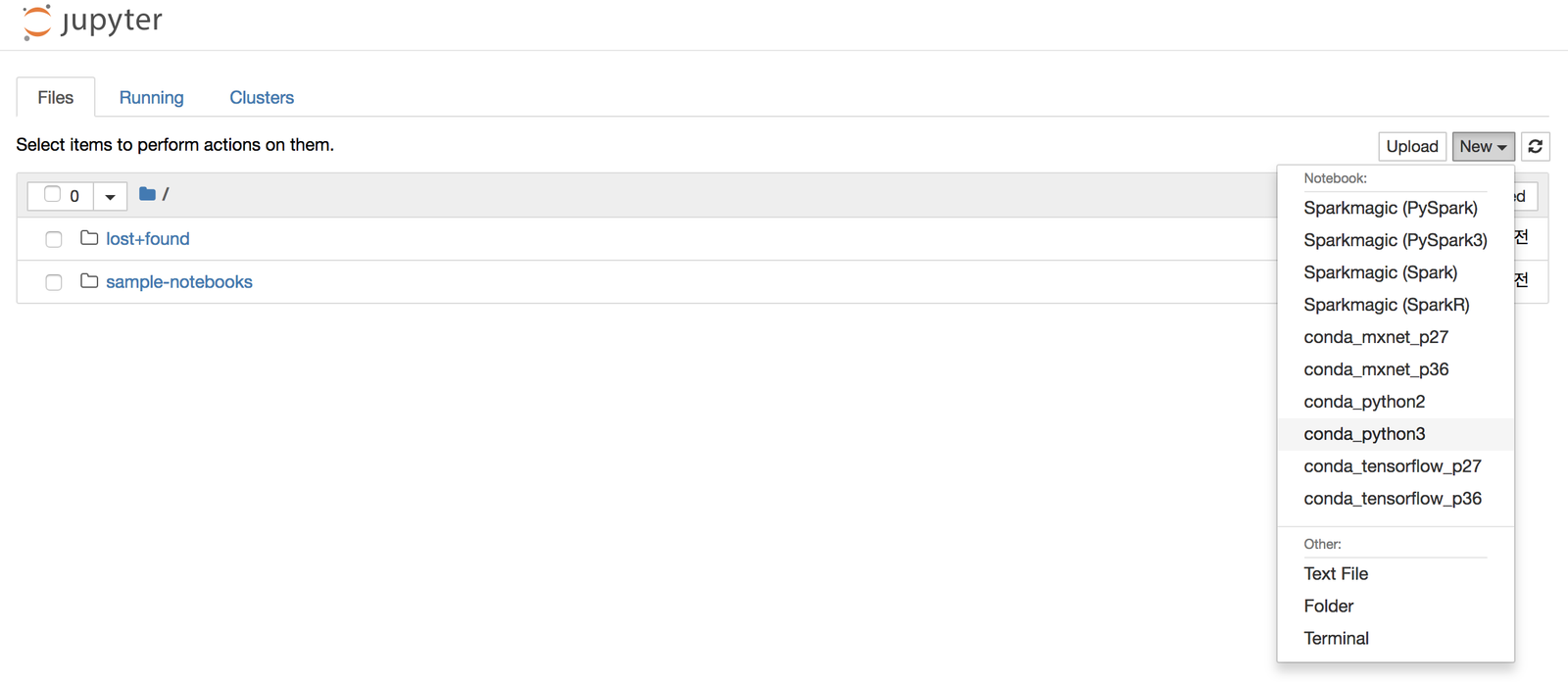Collapse the New dropdown button
The height and width of the screenshot is (682, 1568).
tap(1483, 146)
